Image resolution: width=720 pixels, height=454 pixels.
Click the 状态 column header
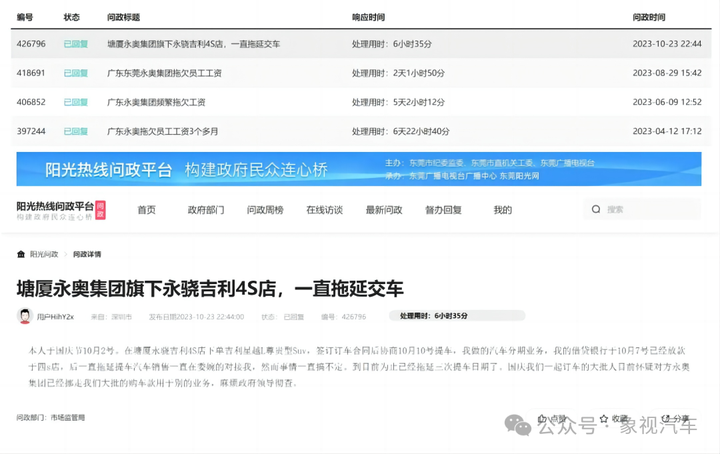[x=72, y=17]
